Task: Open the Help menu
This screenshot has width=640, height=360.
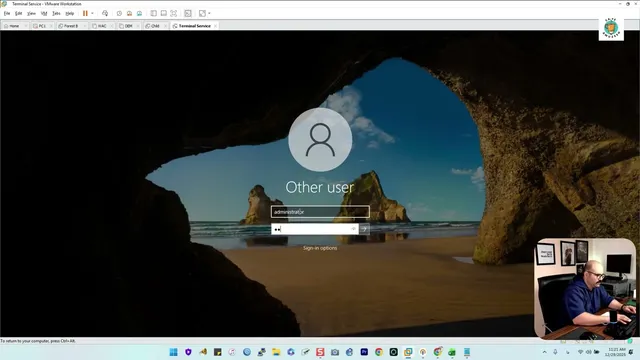Action: [x=70, y=13]
